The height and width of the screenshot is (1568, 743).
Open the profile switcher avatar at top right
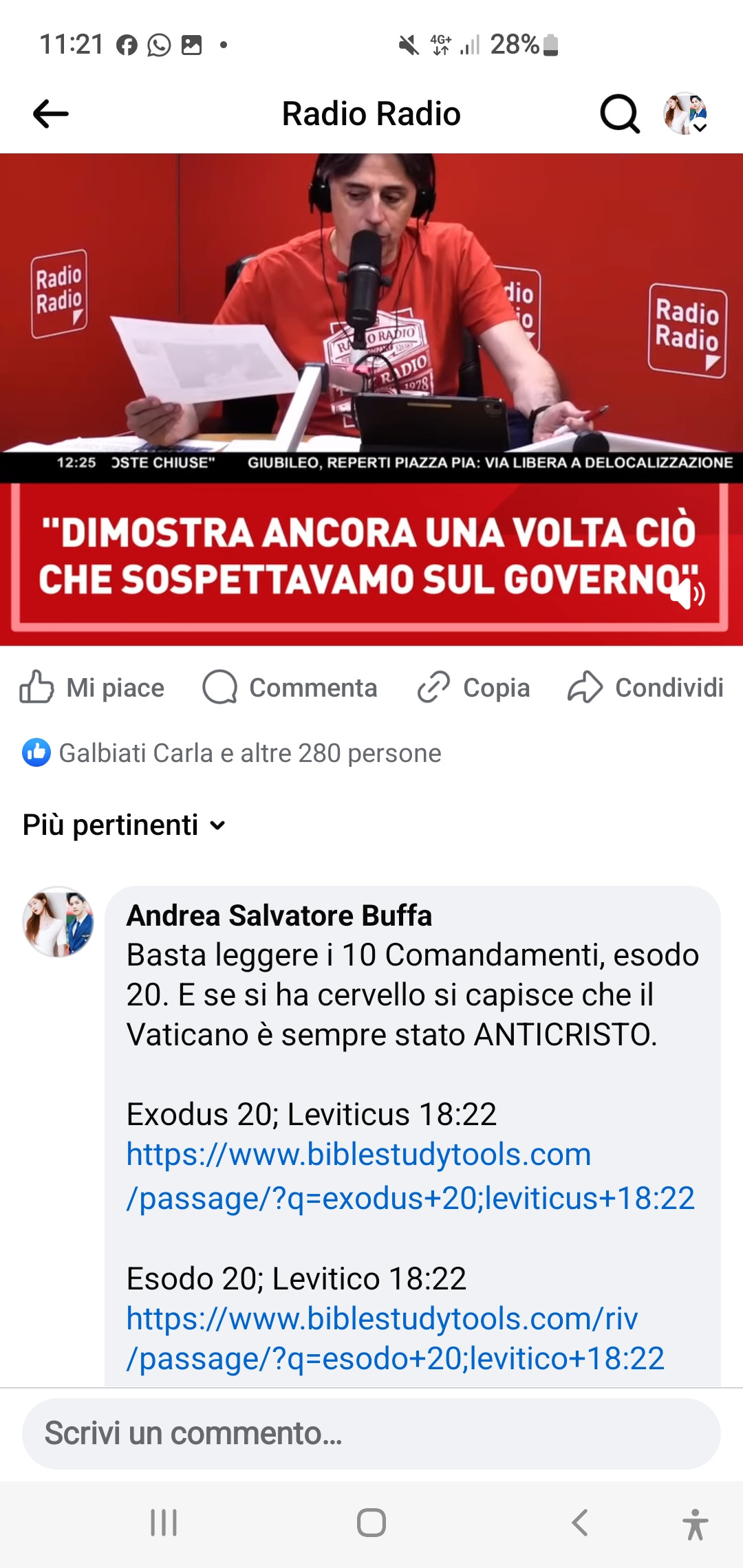coord(685,113)
